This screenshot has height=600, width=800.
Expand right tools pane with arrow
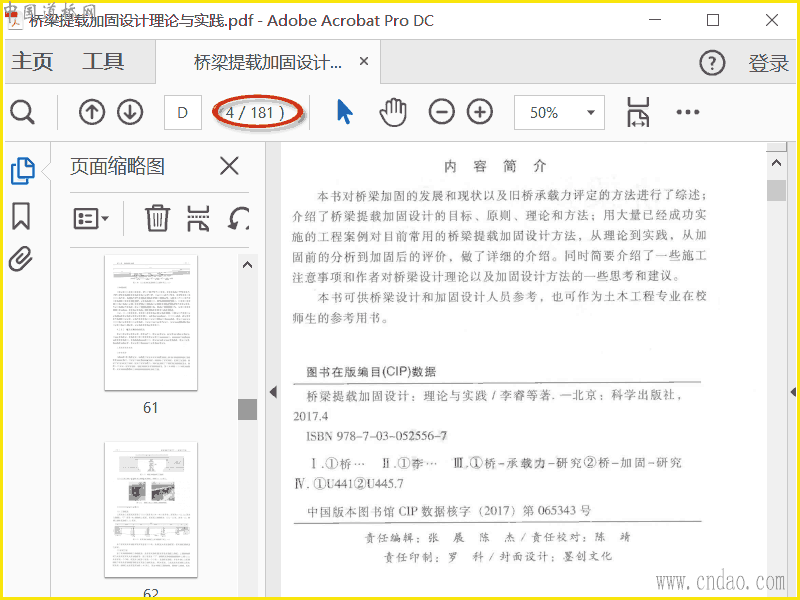[x=793, y=392]
